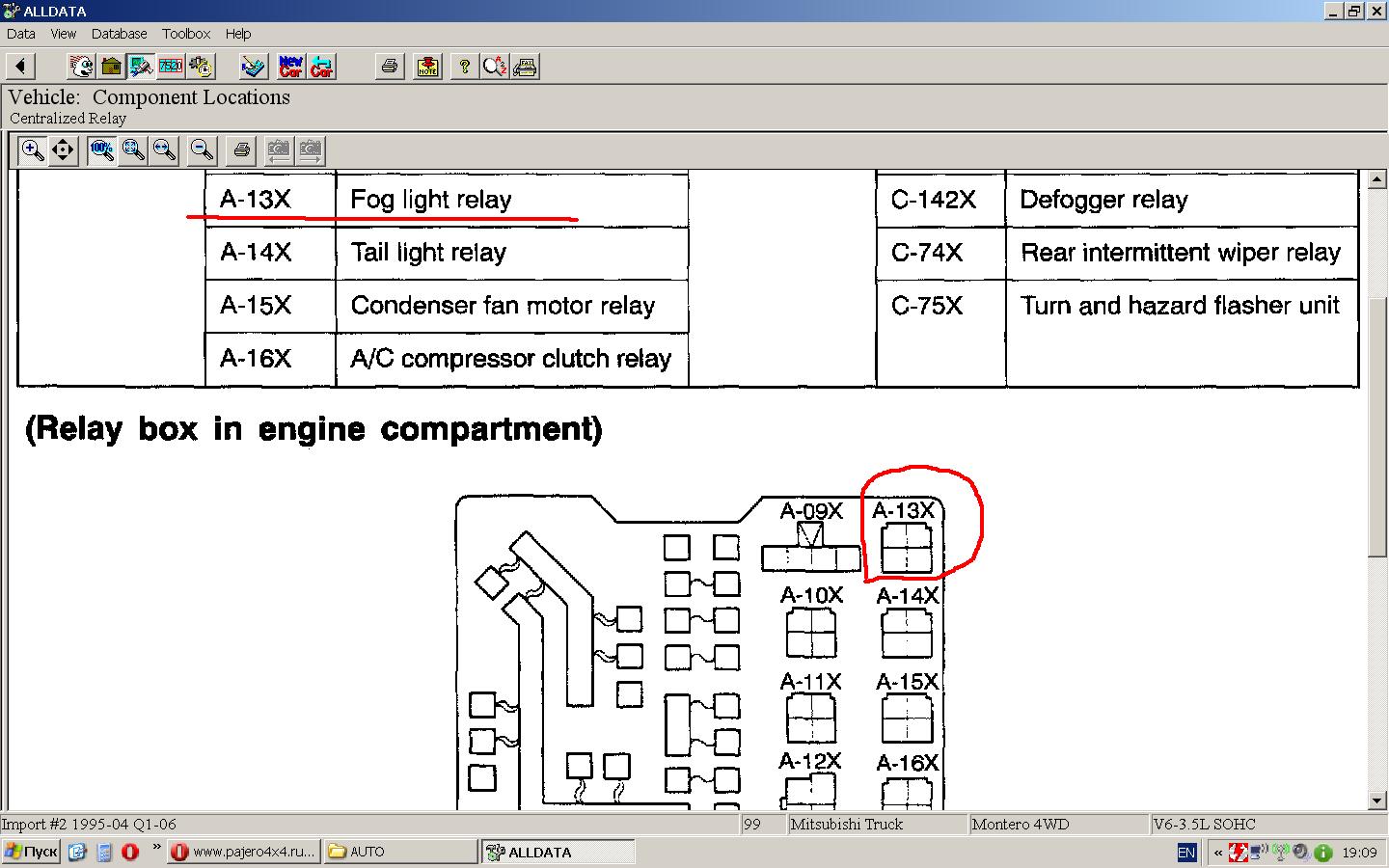Select the New Car icon
The height and width of the screenshot is (868, 1389).
coord(290,66)
